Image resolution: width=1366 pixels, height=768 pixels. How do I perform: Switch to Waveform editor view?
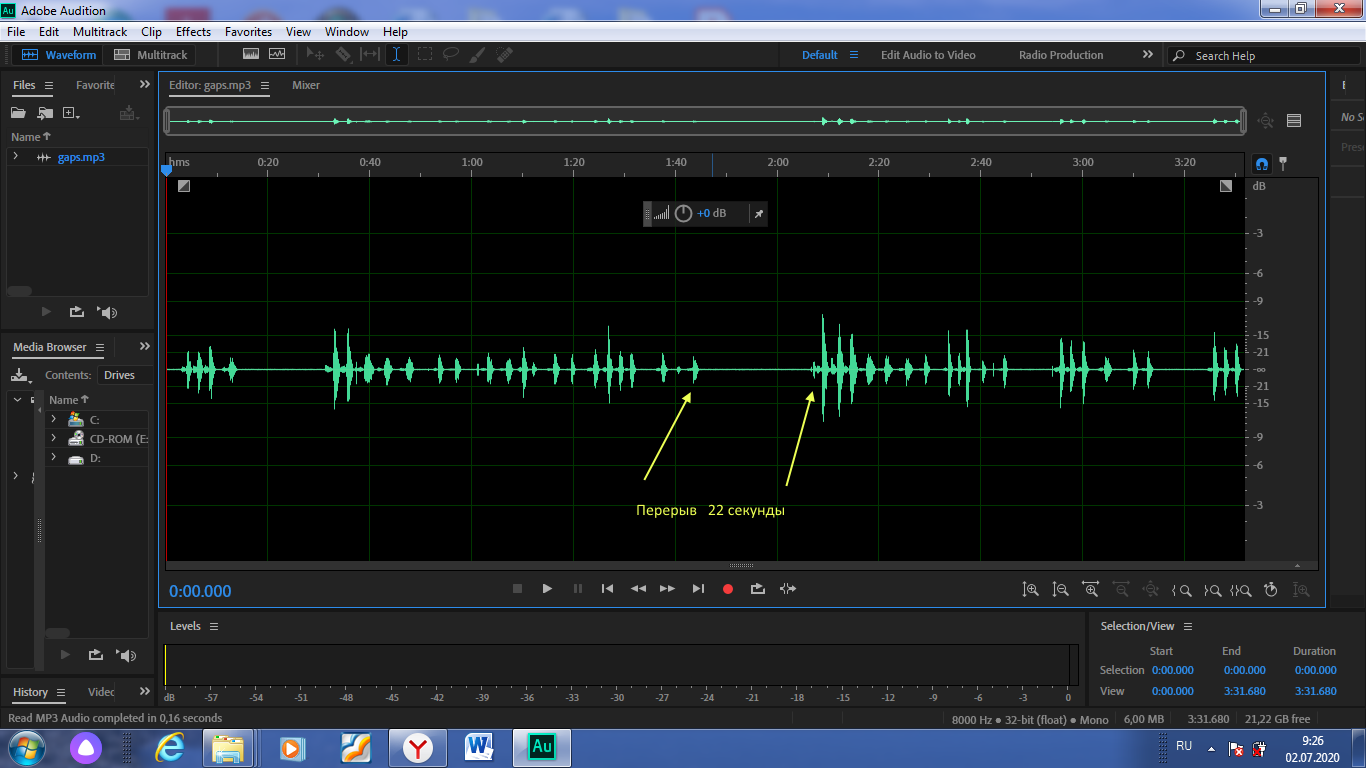tap(60, 55)
